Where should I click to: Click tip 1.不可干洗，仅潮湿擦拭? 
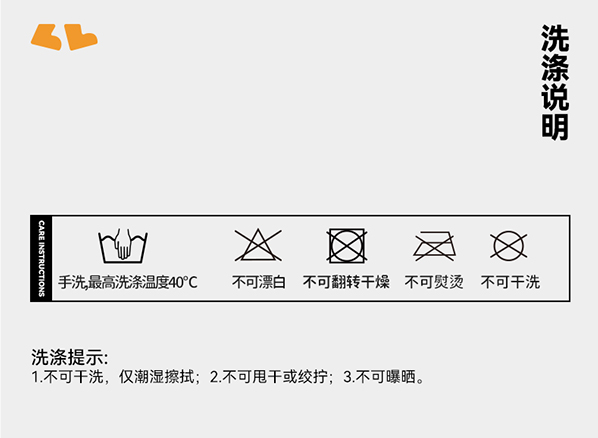click(113, 377)
